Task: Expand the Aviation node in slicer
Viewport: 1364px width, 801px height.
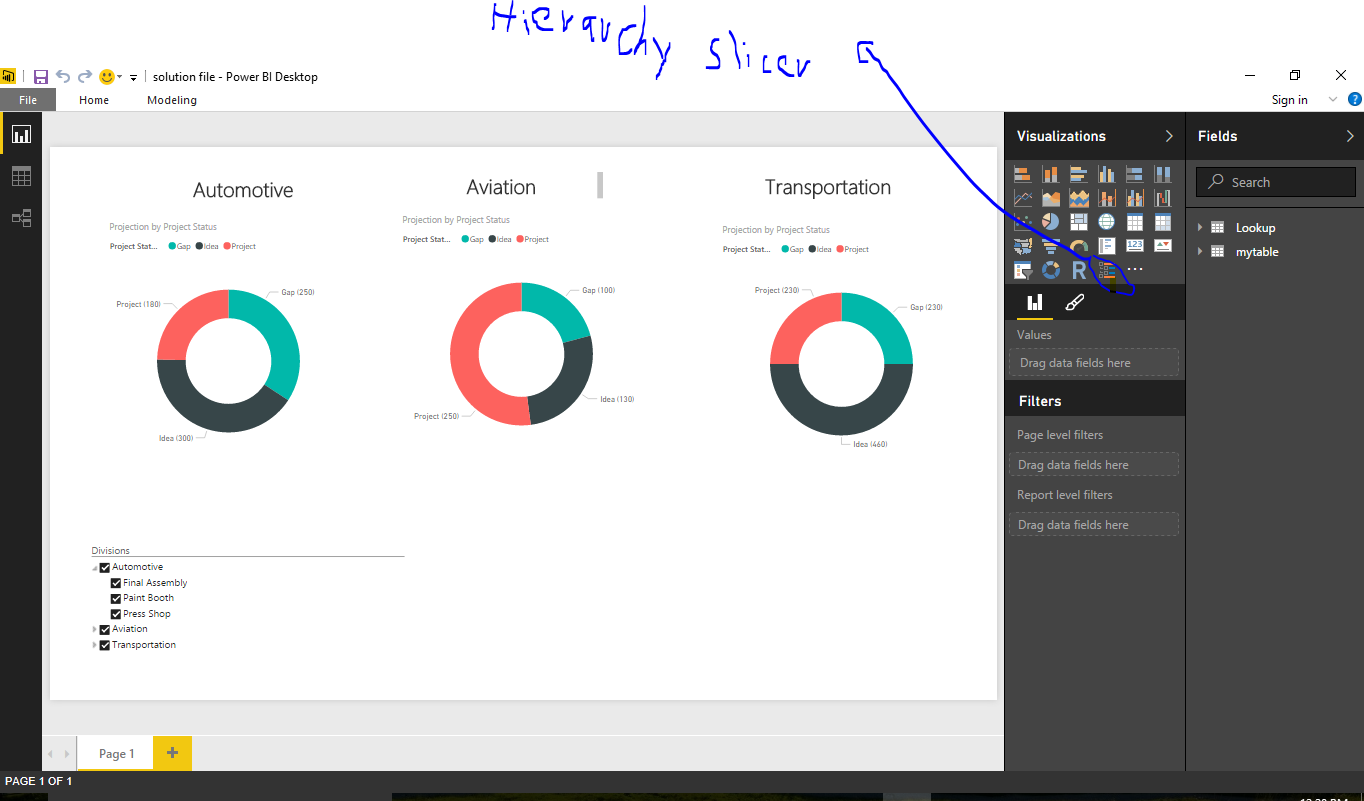Action: pos(95,629)
